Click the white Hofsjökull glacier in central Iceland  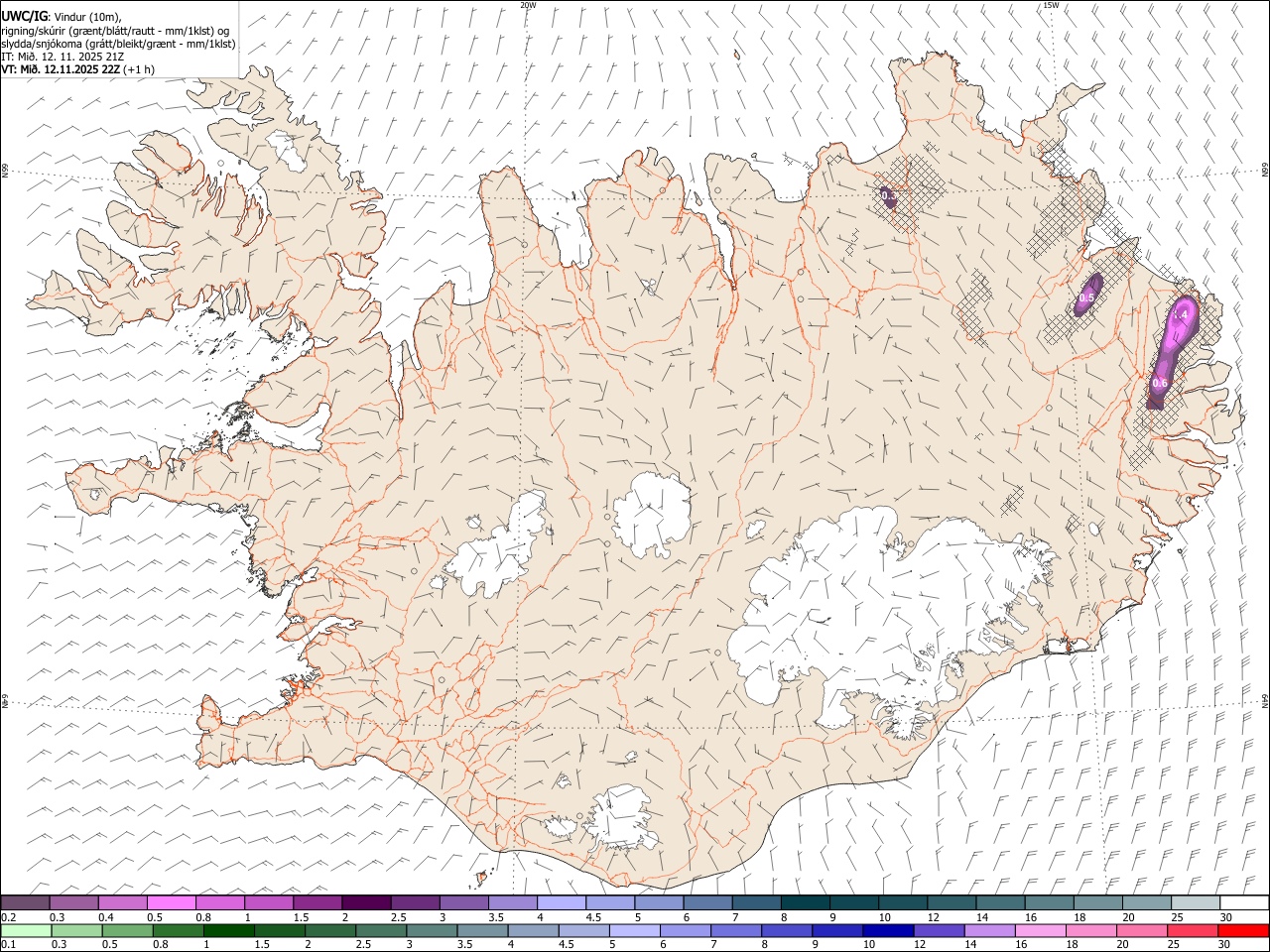651,515
